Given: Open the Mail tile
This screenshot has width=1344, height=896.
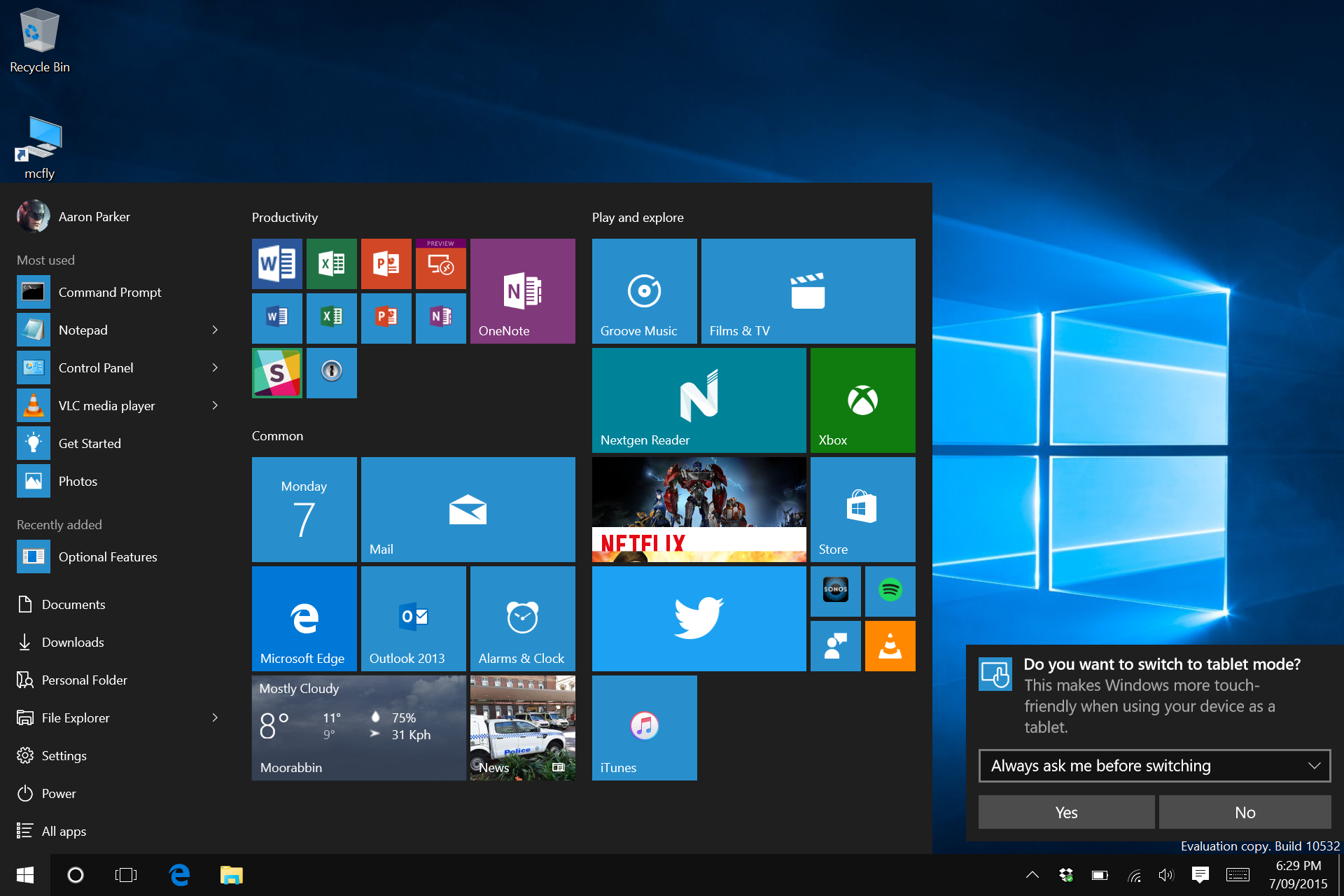Looking at the screenshot, I should coord(468,510).
